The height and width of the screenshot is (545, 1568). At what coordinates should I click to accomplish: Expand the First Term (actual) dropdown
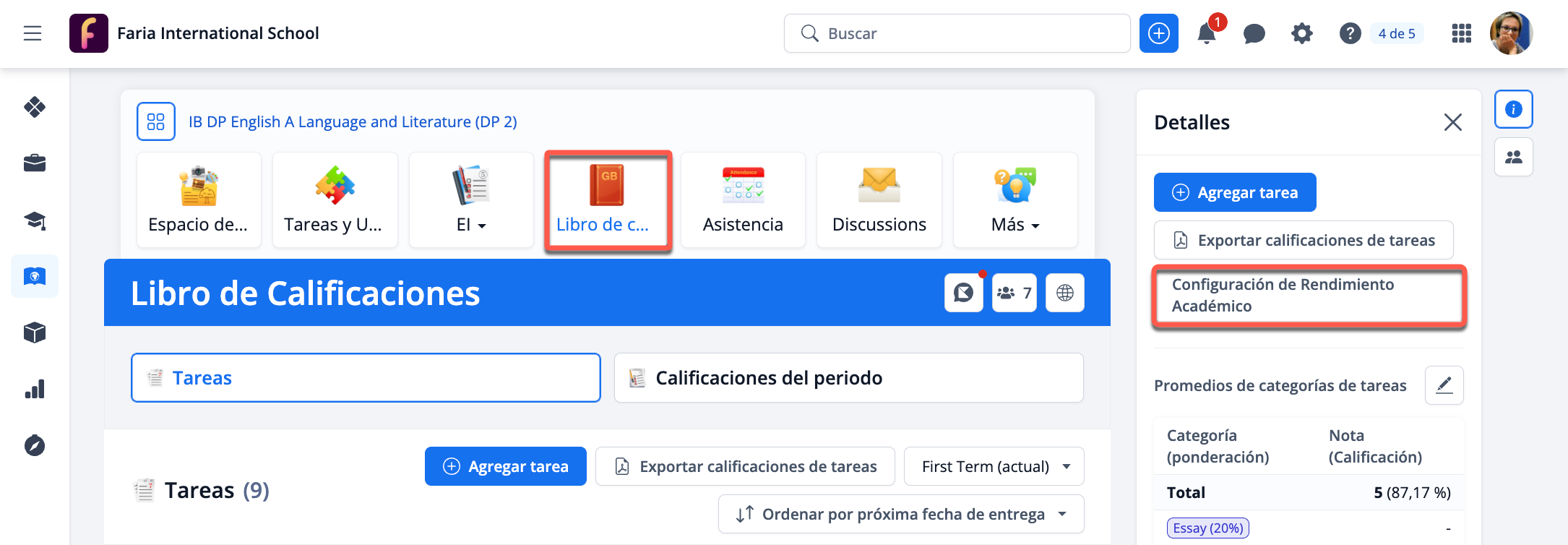pos(994,467)
